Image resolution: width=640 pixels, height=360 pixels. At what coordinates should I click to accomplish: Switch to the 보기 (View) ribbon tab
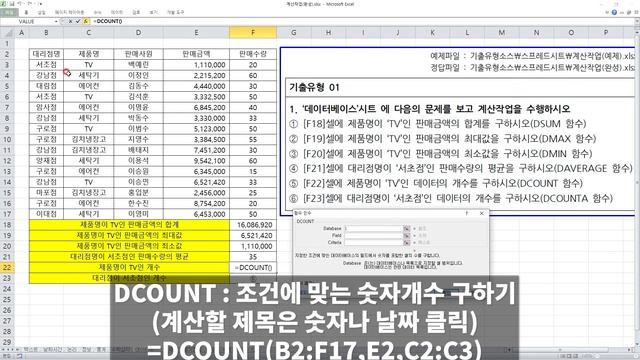point(153,13)
